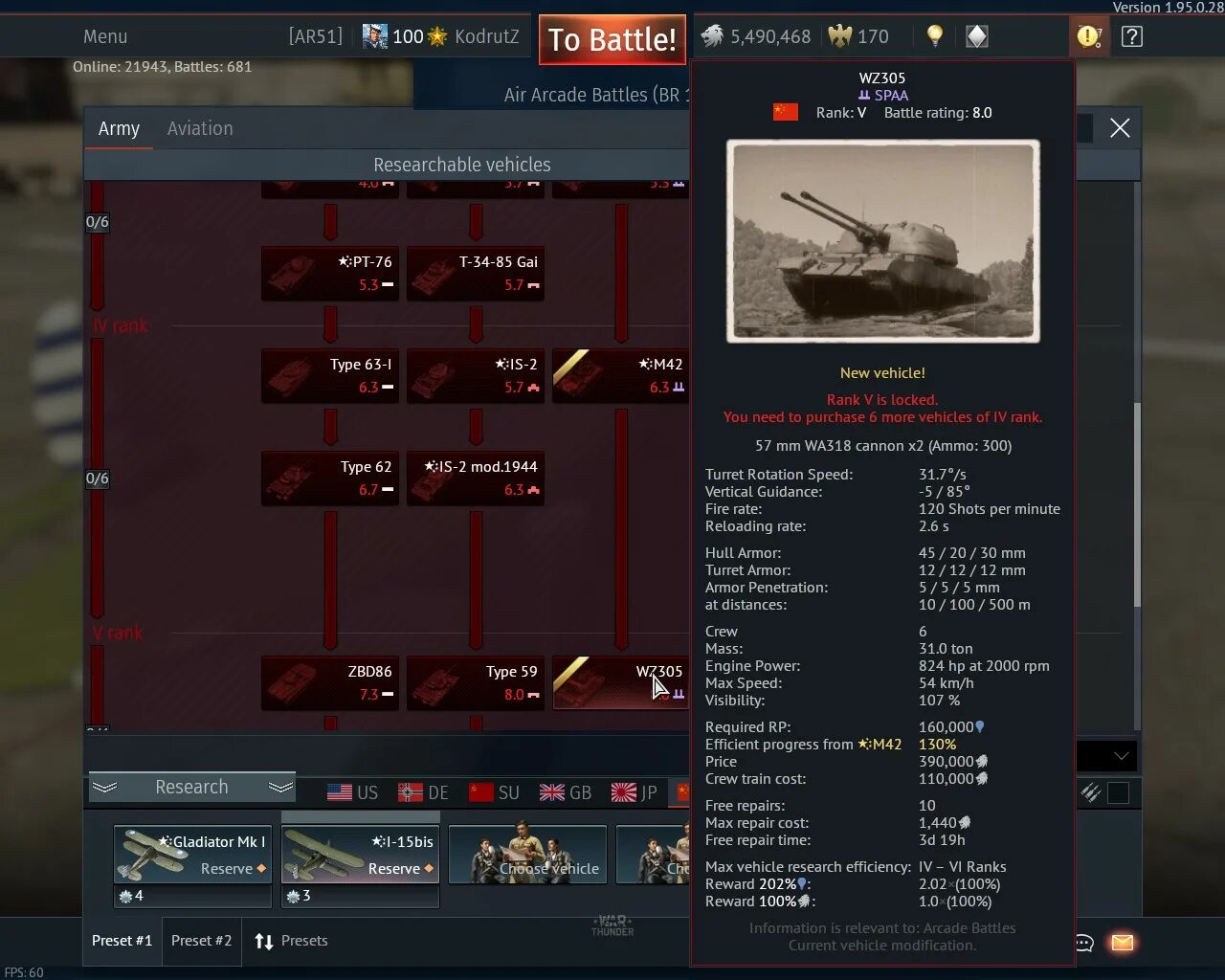Open the main Menu
Viewport: 1225px width, 980px height.
click(105, 36)
